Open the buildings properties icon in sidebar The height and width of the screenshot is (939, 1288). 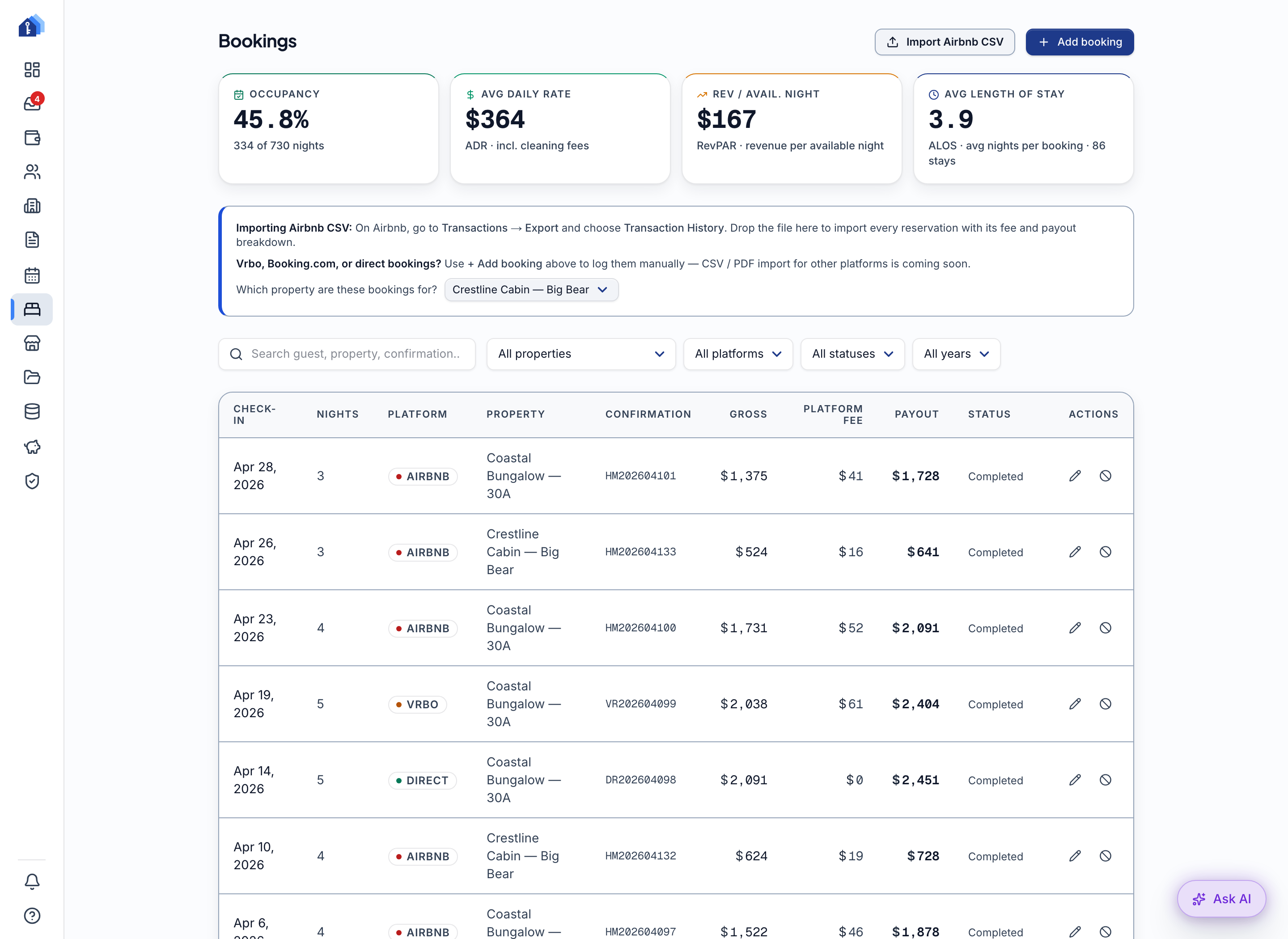pyautogui.click(x=32, y=206)
